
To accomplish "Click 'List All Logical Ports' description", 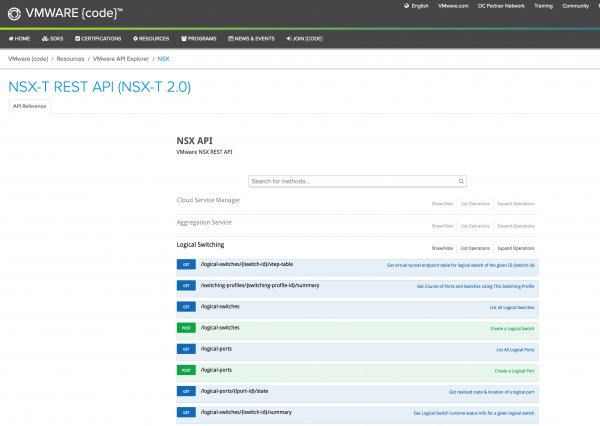I will pyautogui.click(x=515, y=350).
